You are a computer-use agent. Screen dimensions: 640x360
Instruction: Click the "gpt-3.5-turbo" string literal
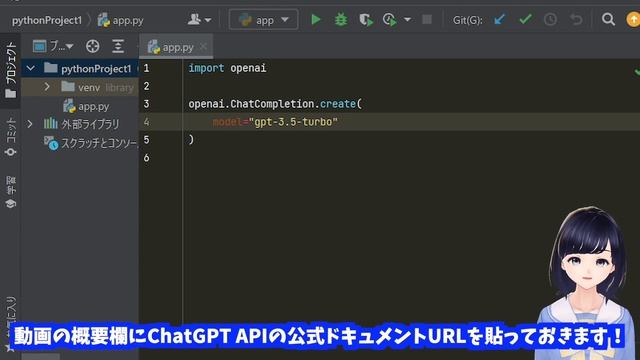[293, 122]
